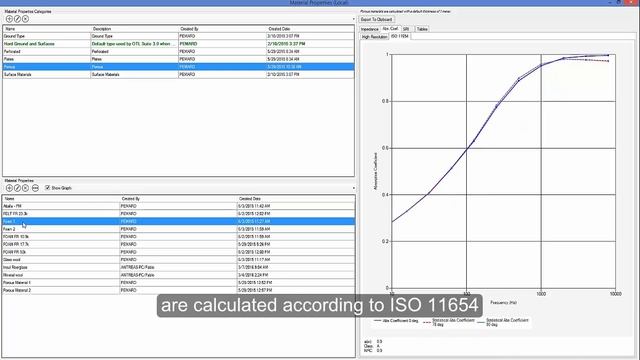Add a new material in Material Properties

click(x=9, y=188)
